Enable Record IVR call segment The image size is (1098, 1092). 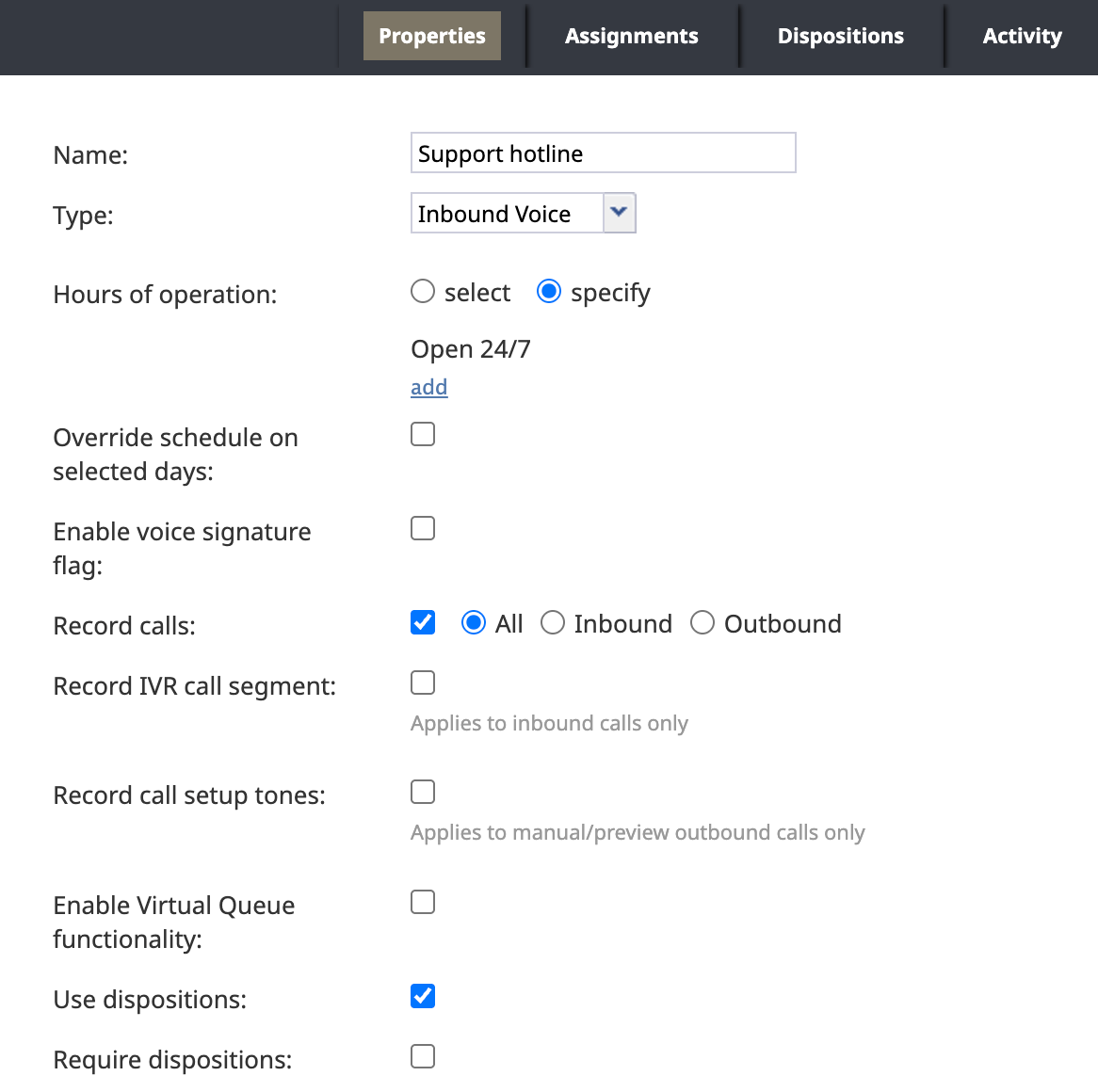coord(422,682)
